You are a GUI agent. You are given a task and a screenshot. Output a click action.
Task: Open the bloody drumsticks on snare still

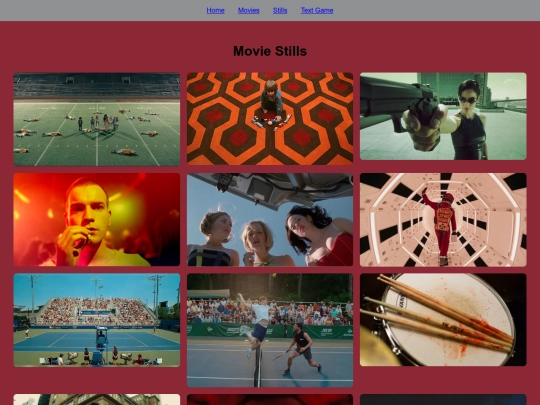[x=443, y=320]
